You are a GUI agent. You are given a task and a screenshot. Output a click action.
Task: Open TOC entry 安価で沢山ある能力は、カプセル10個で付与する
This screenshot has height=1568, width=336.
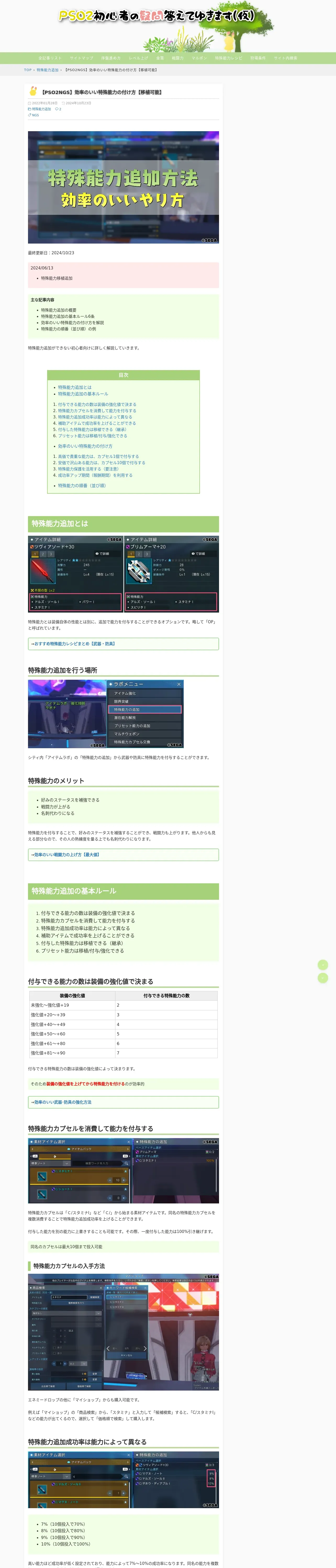click(x=101, y=463)
